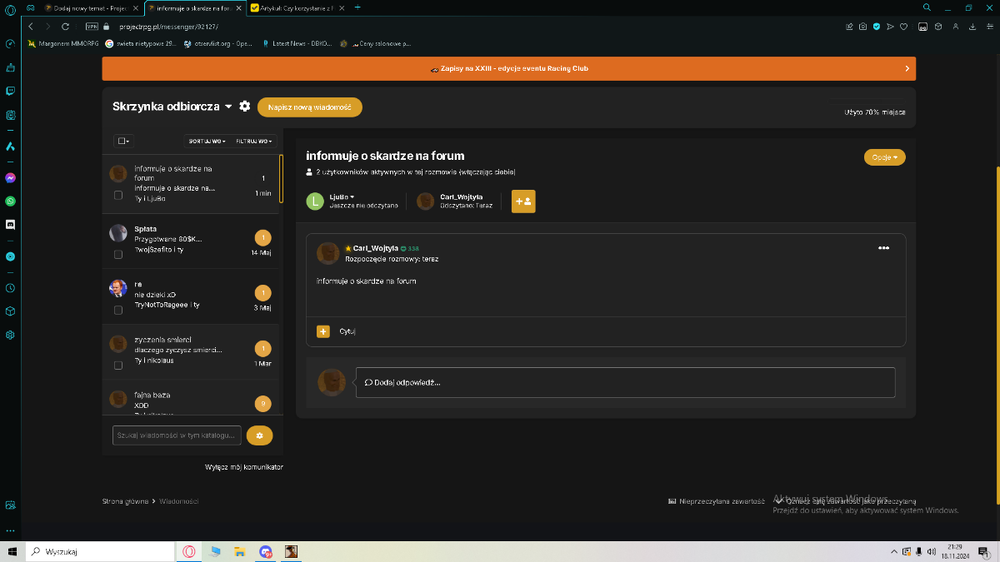Click the Cytuj quote link
This screenshot has height=562, width=1000.
[347, 332]
